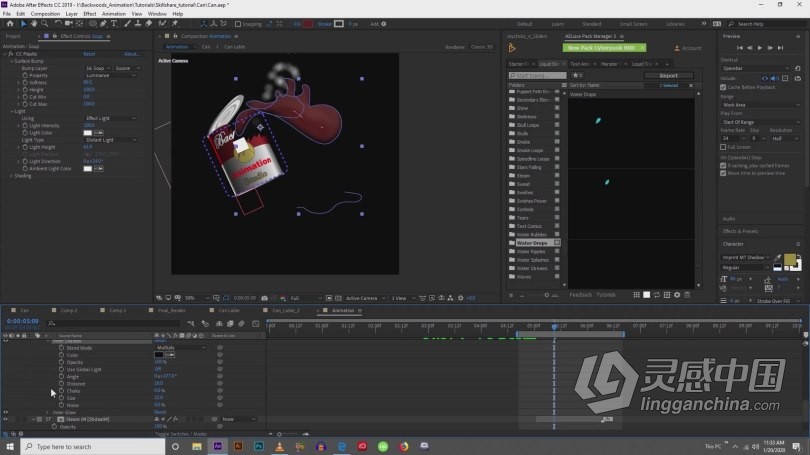Choose the Hand tool
The width and height of the screenshot is (810, 455).
(x=34, y=24)
